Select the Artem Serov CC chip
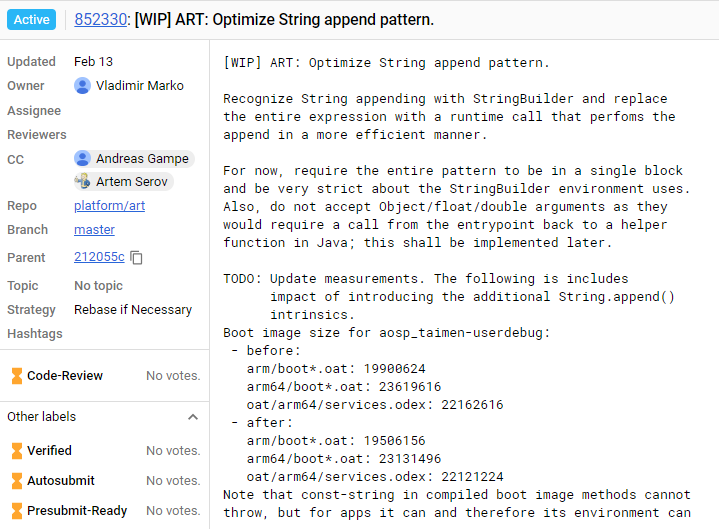Screen dimensions: 719x529 tap(123, 182)
